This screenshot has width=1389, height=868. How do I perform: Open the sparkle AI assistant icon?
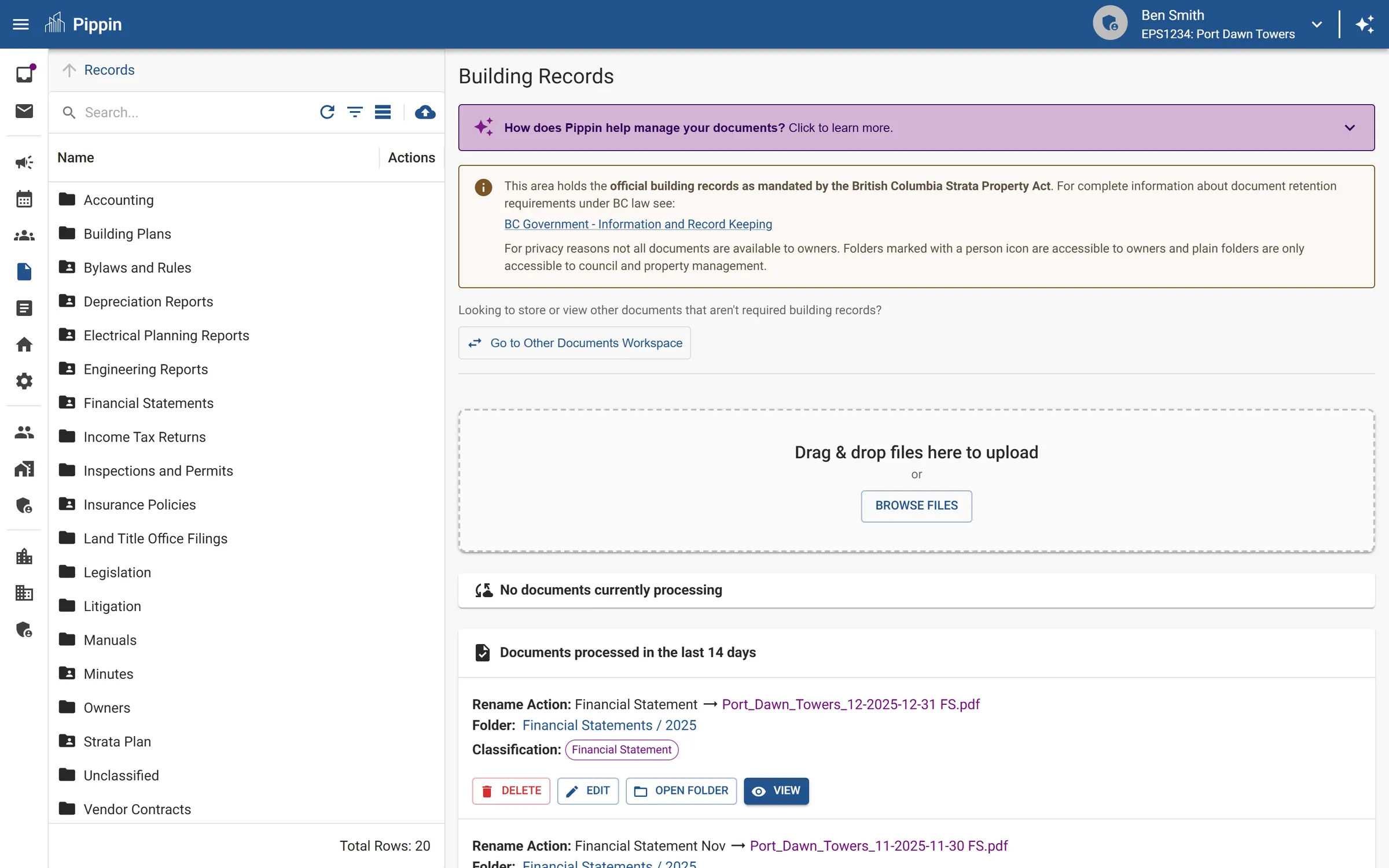click(1365, 24)
